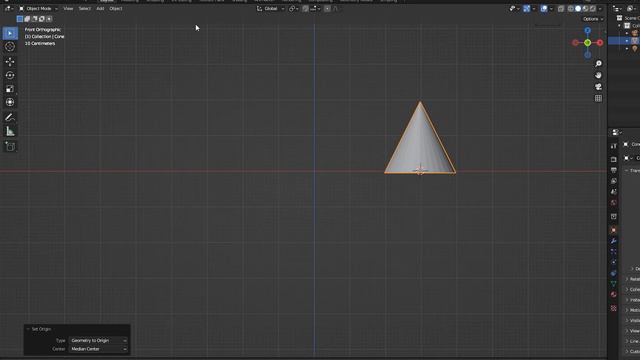Switch orthographic/perspective with the grid icon
640x360 pixels.
coord(598,98)
